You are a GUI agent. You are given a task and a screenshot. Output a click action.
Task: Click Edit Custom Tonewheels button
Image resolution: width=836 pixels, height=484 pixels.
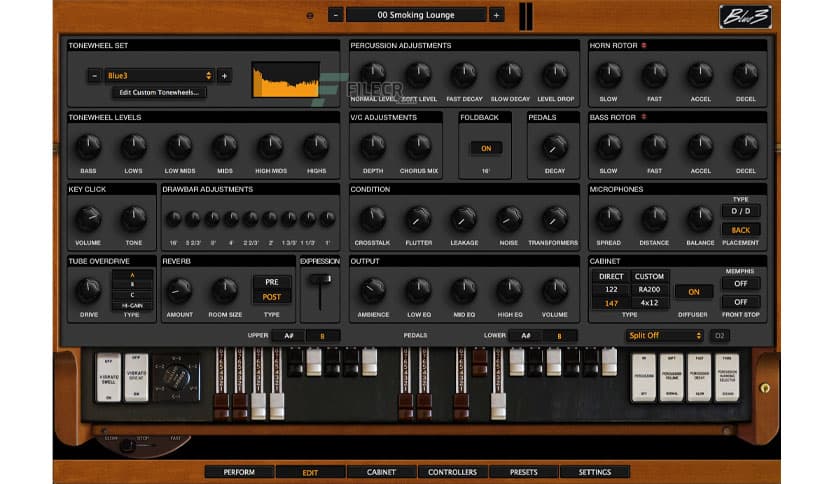pos(159,93)
